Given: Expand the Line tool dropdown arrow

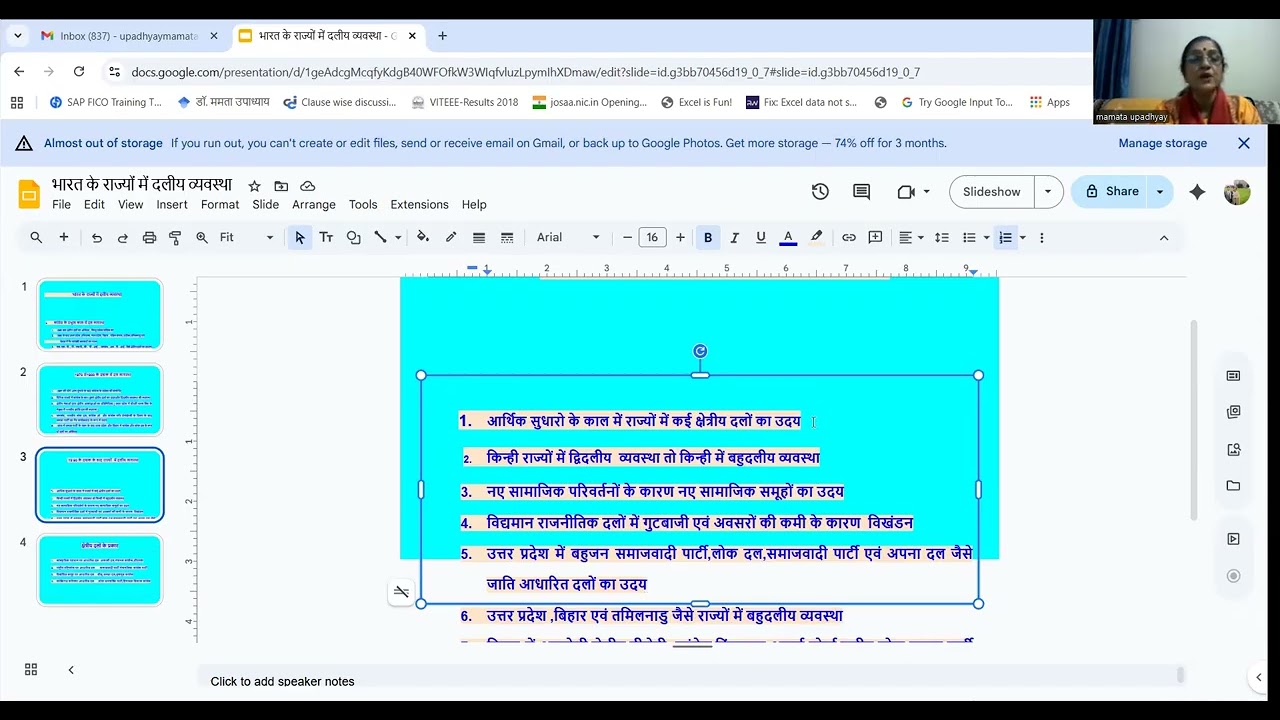Looking at the screenshot, I should pyautogui.click(x=398, y=237).
